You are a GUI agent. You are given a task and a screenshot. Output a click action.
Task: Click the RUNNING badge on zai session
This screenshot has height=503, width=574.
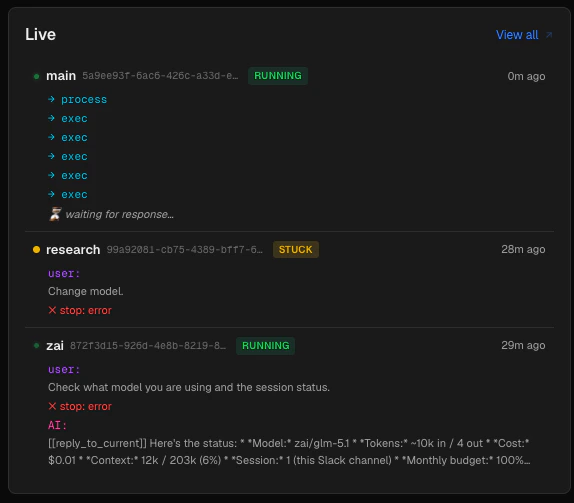coord(265,346)
